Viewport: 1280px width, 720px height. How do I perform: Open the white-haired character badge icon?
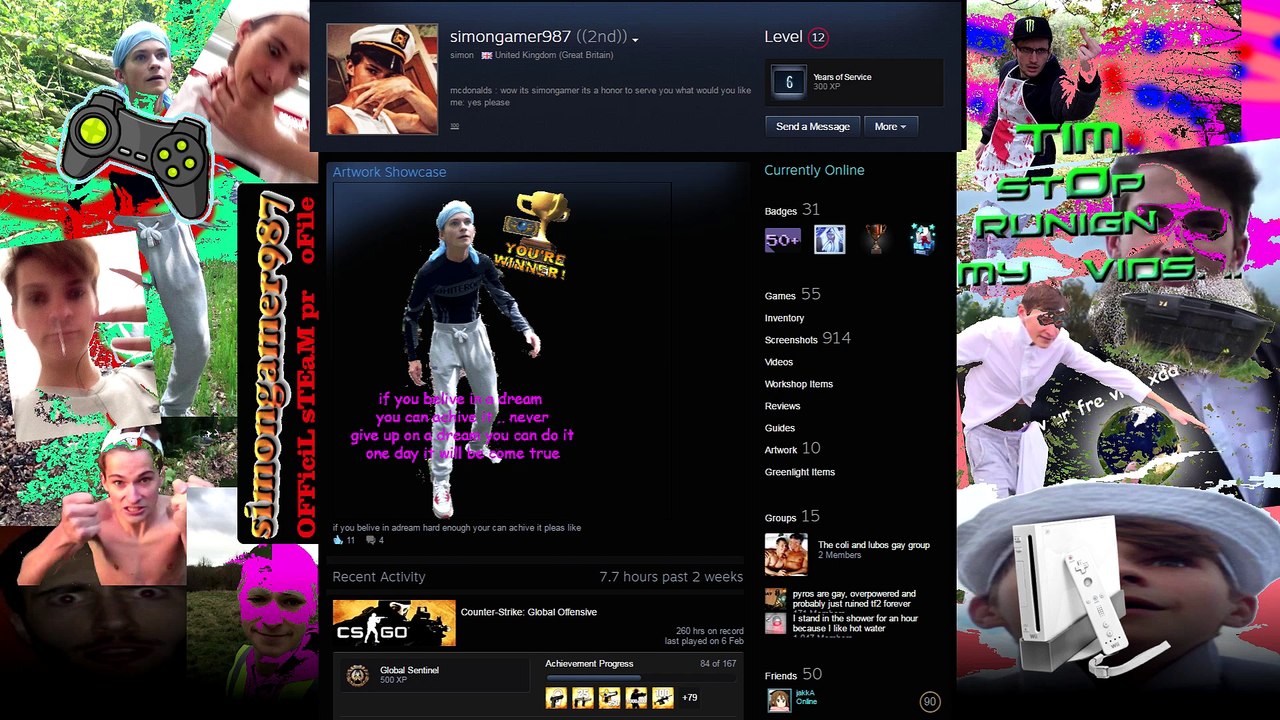(x=829, y=240)
